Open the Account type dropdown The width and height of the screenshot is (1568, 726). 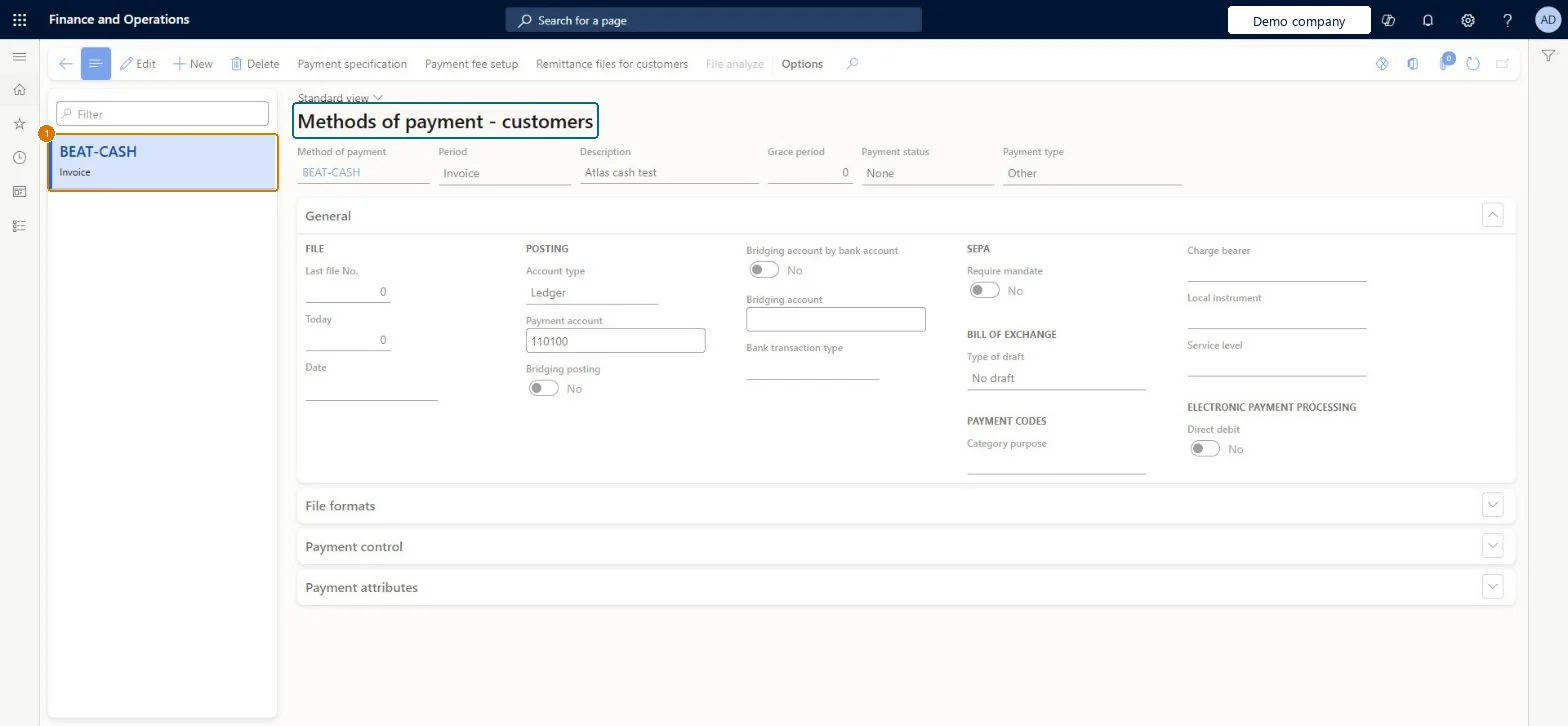click(x=592, y=293)
